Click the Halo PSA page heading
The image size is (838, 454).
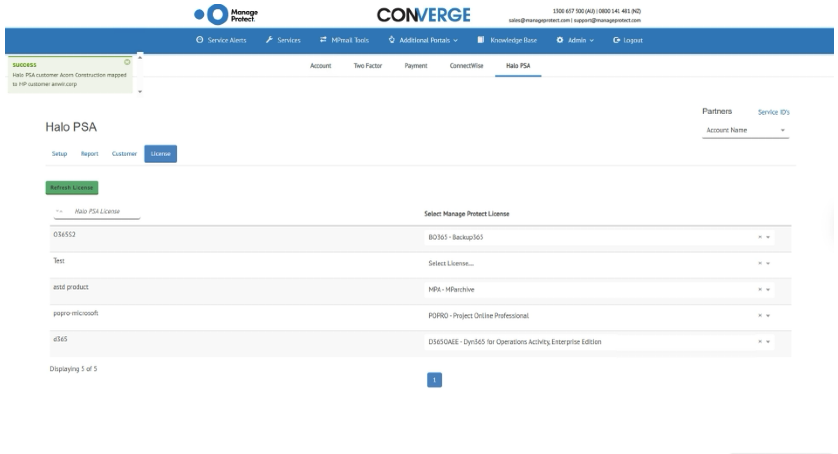pyautogui.click(x=71, y=127)
